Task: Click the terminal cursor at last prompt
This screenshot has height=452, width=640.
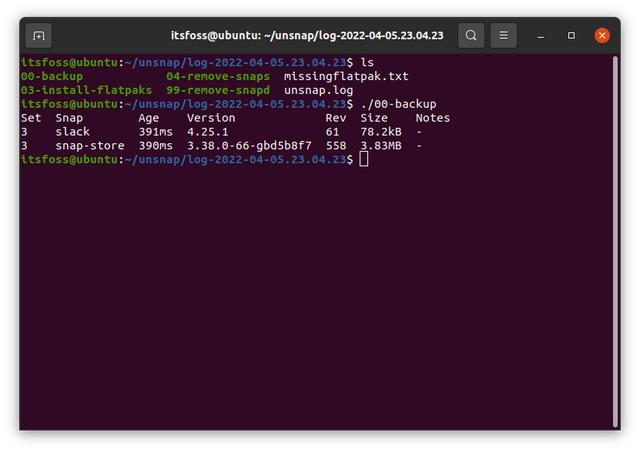Action: pyautogui.click(x=364, y=159)
